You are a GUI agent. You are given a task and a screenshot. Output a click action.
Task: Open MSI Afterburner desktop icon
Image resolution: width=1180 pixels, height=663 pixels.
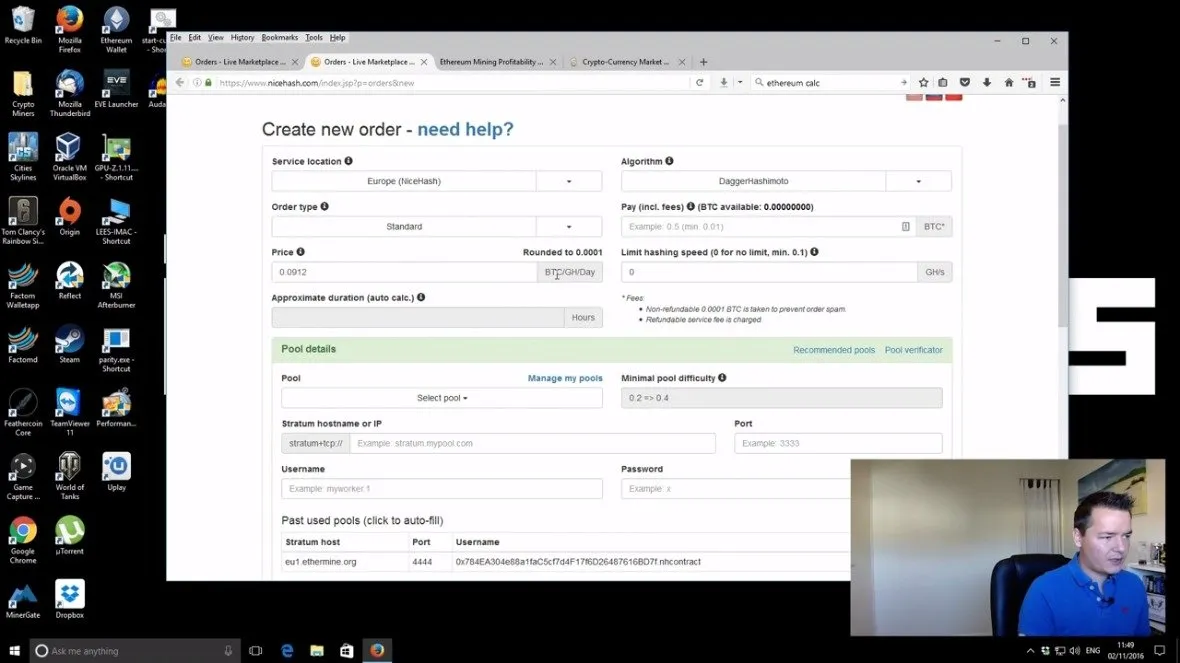pyautogui.click(x=116, y=285)
